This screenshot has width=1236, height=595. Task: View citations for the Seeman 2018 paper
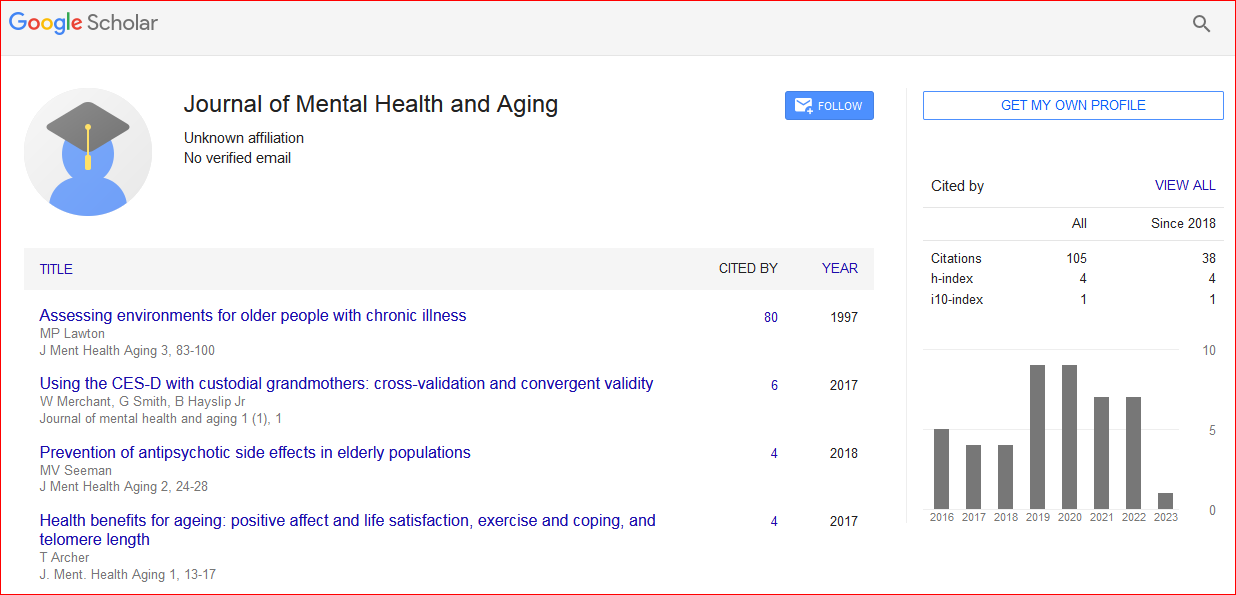point(774,453)
